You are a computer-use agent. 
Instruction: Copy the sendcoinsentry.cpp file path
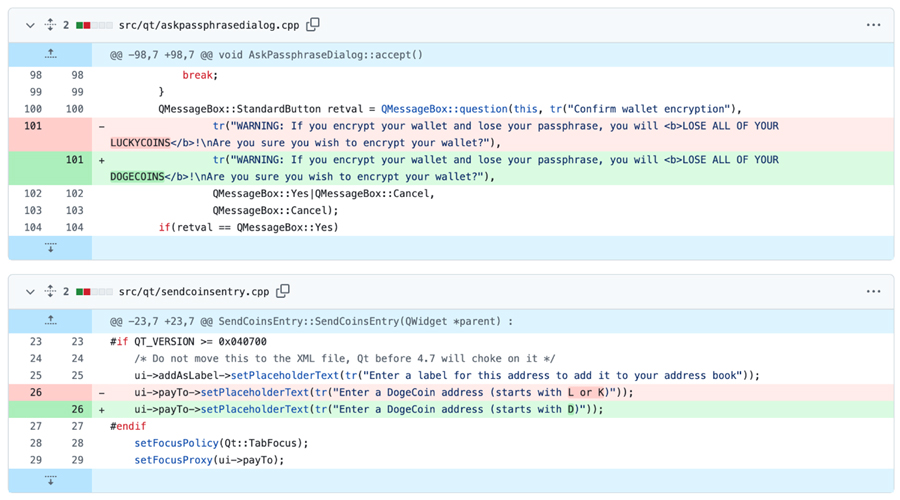(283, 292)
